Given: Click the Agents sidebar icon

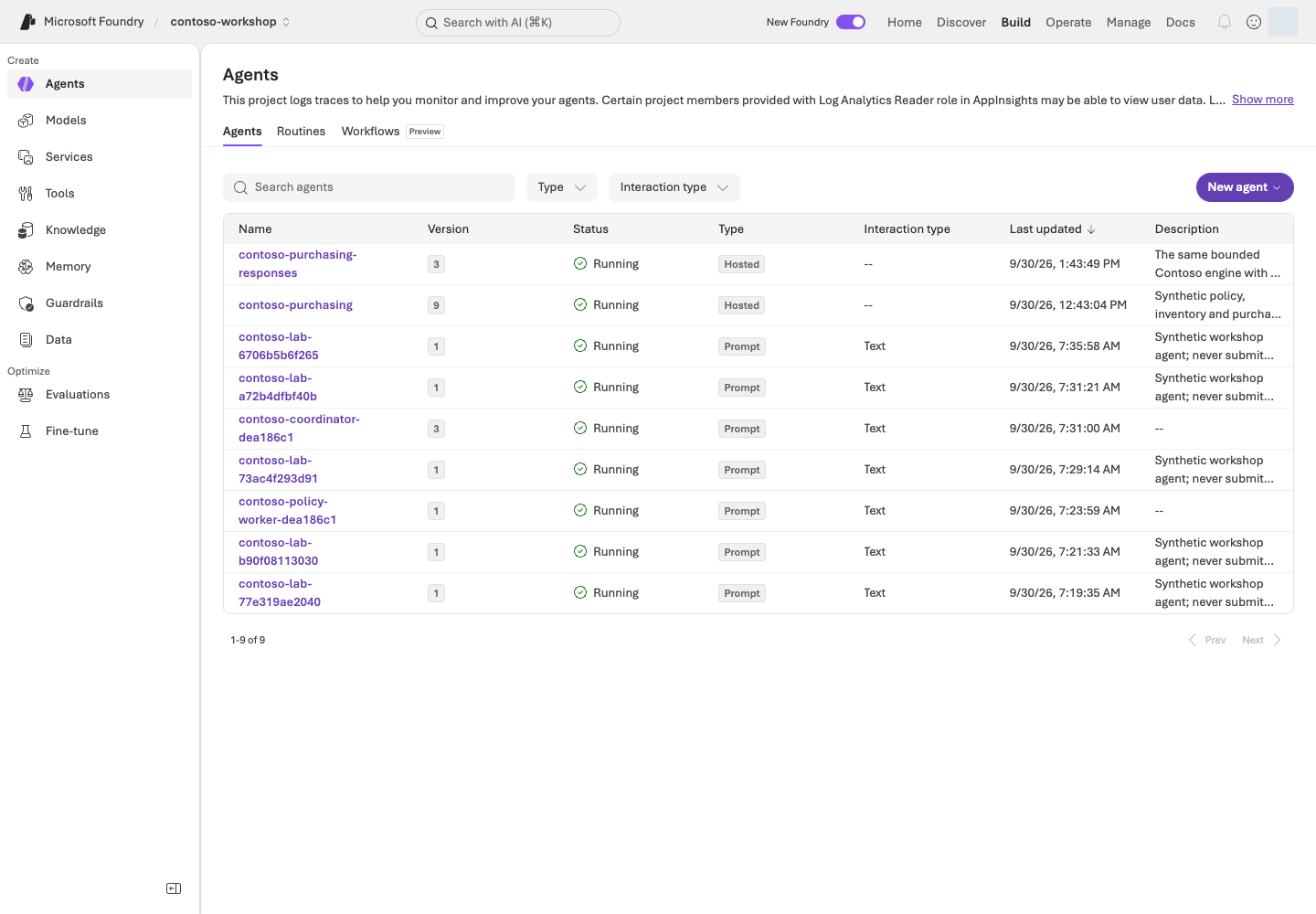Looking at the screenshot, I should click(26, 84).
